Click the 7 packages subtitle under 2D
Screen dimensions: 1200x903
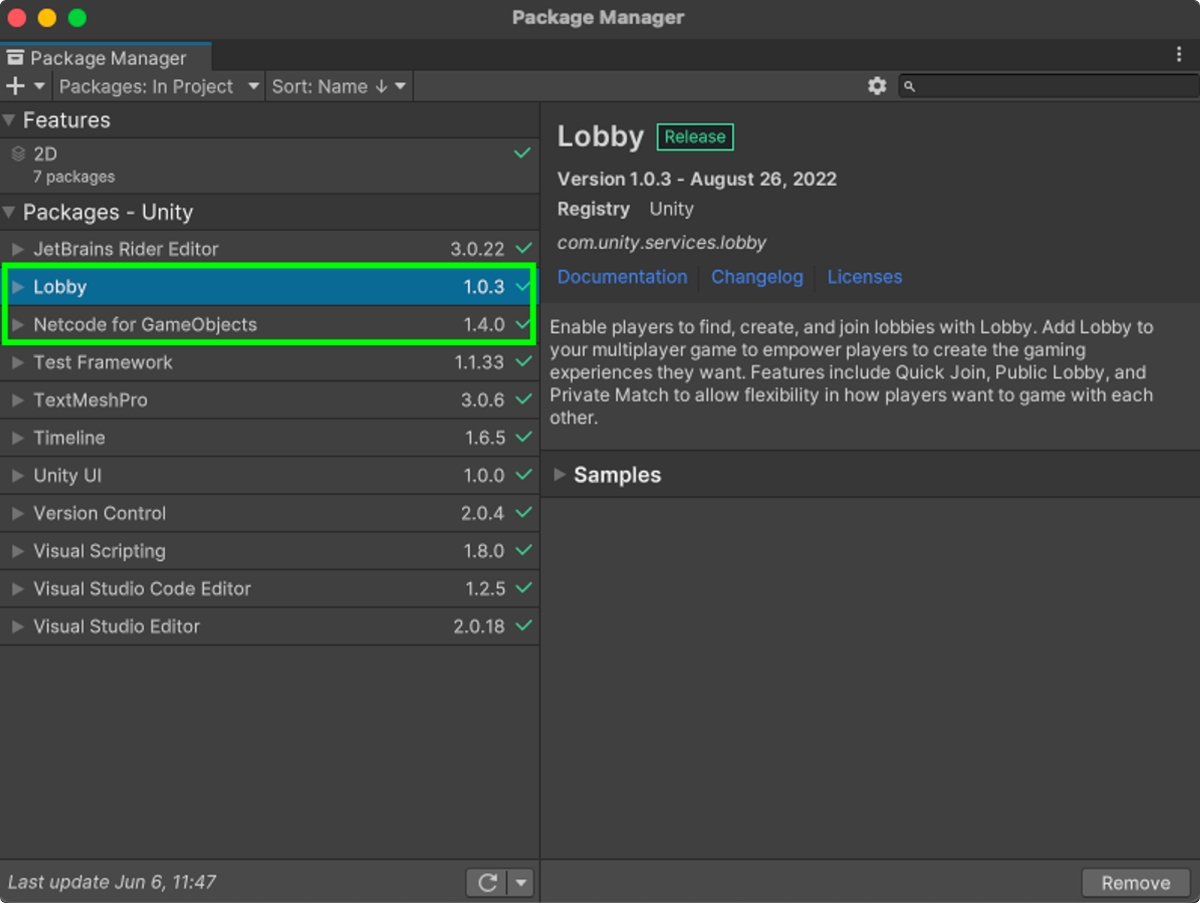pyautogui.click(x=74, y=177)
